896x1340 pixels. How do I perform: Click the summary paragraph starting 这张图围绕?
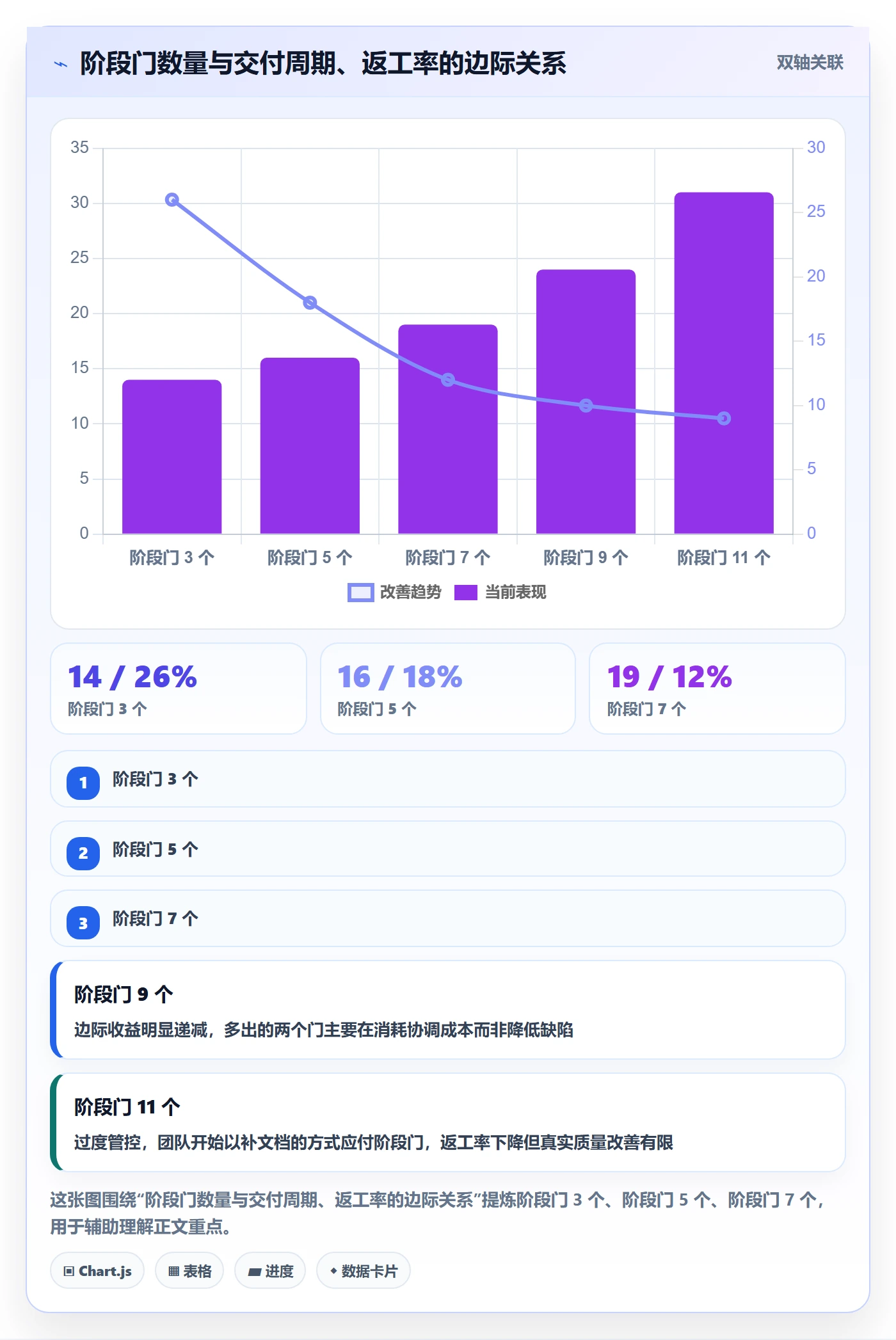pyautogui.click(x=438, y=1213)
